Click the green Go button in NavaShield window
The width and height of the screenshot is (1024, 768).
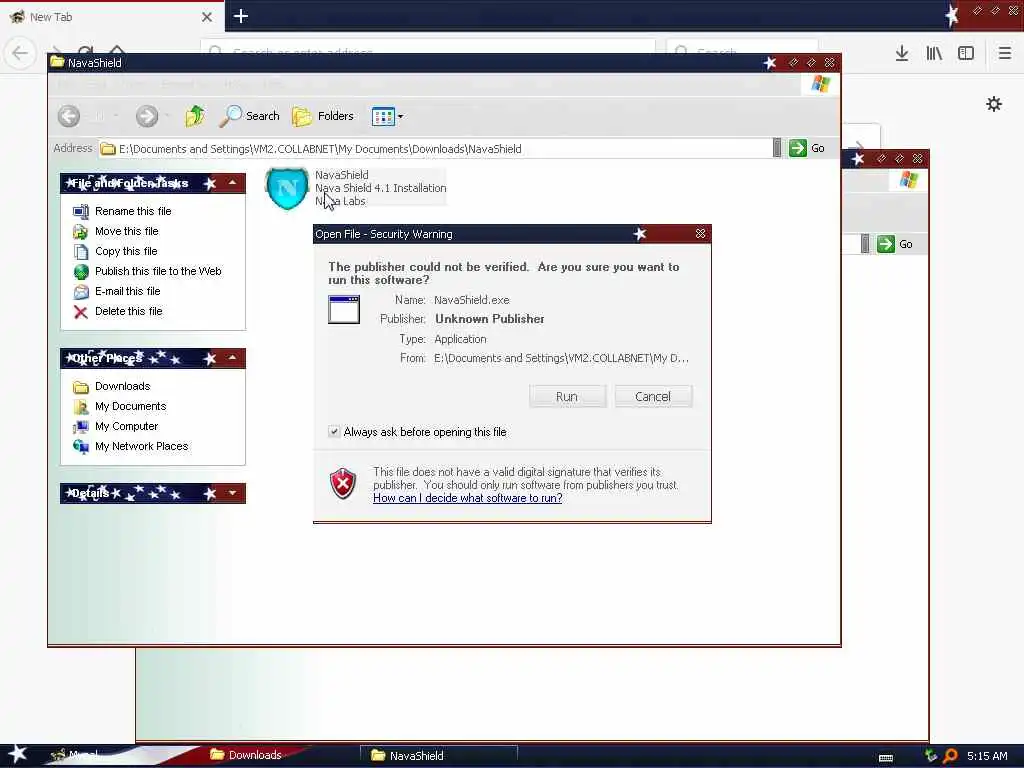(807, 148)
